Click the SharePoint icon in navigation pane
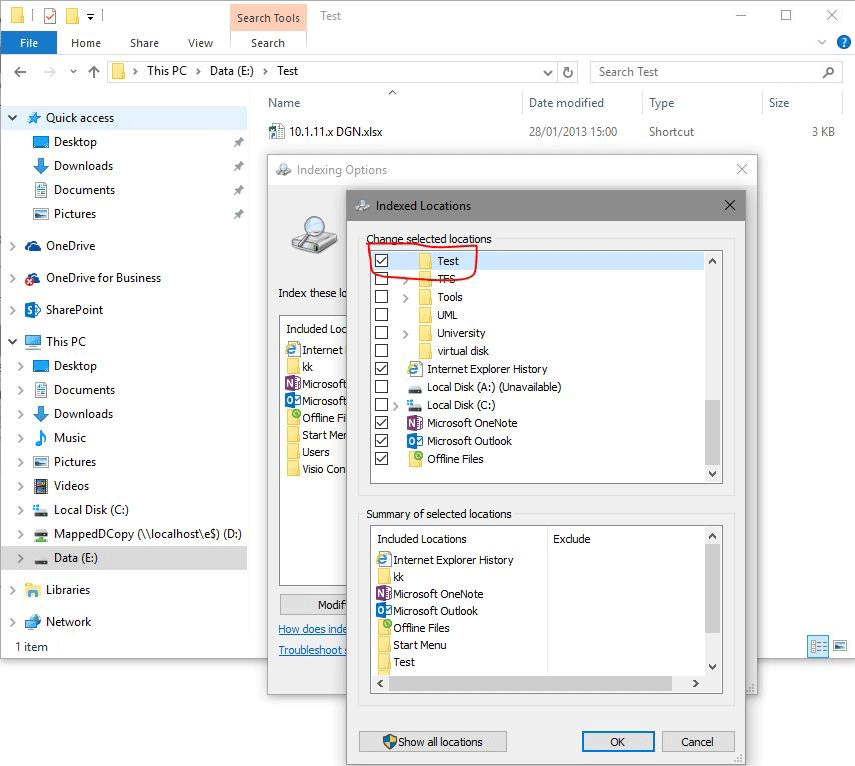 tap(32, 310)
